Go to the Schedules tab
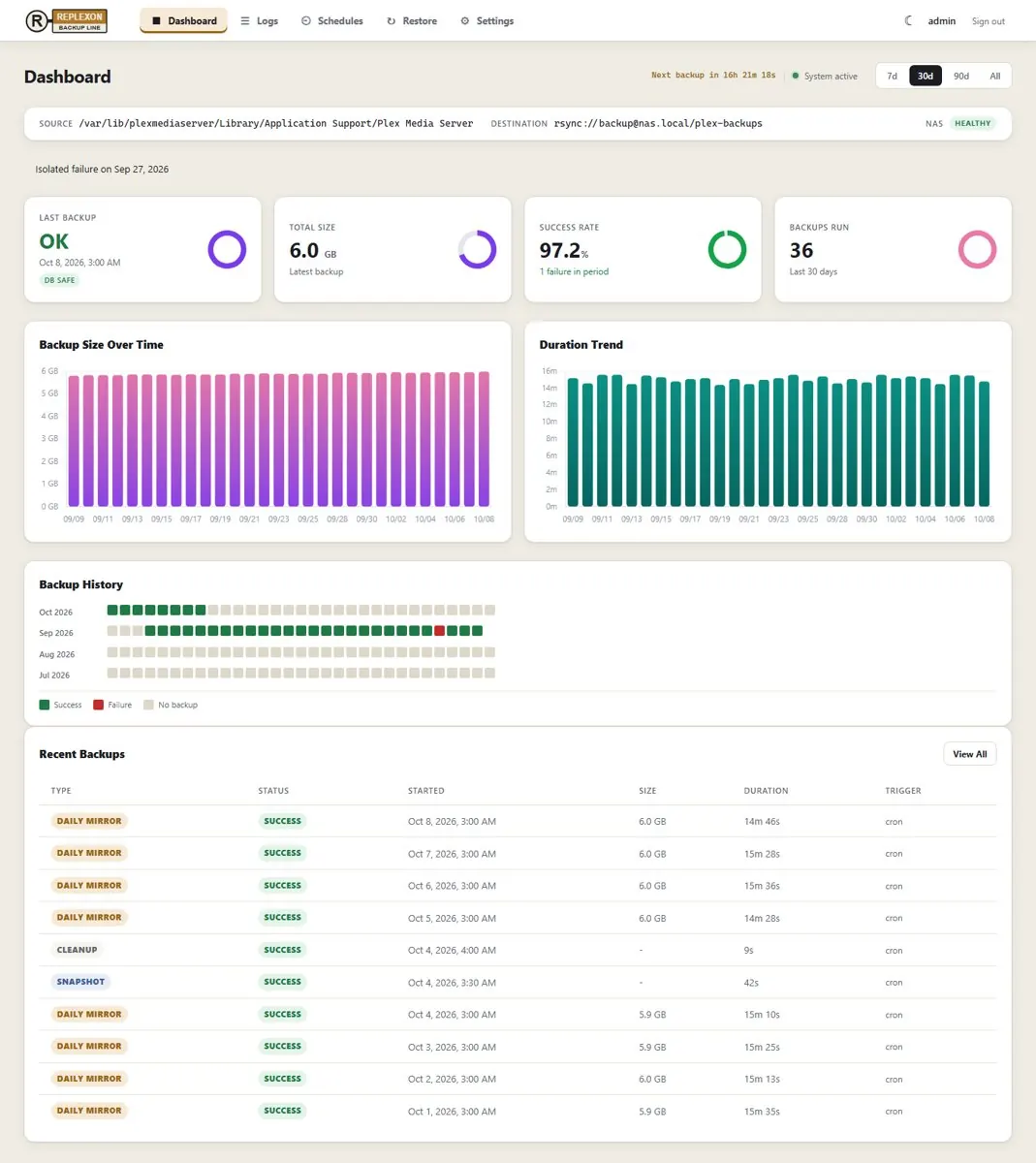Viewport: 1036px width, 1163px height. click(x=332, y=20)
